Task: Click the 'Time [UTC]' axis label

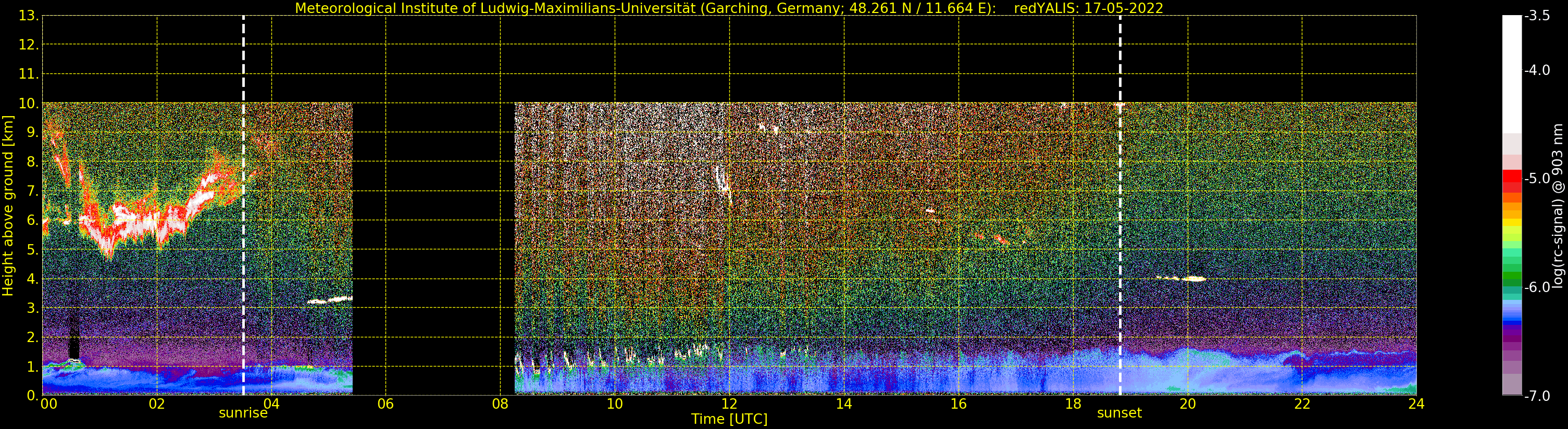Action: pyautogui.click(x=729, y=419)
